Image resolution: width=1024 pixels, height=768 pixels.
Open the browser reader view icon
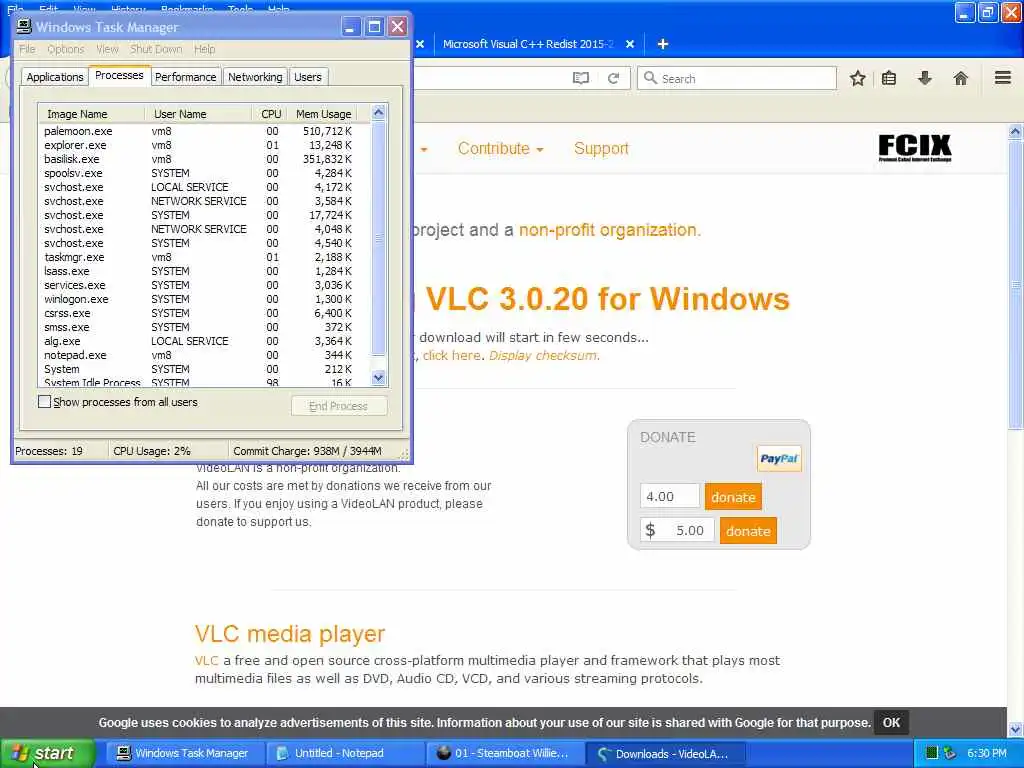(581, 78)
